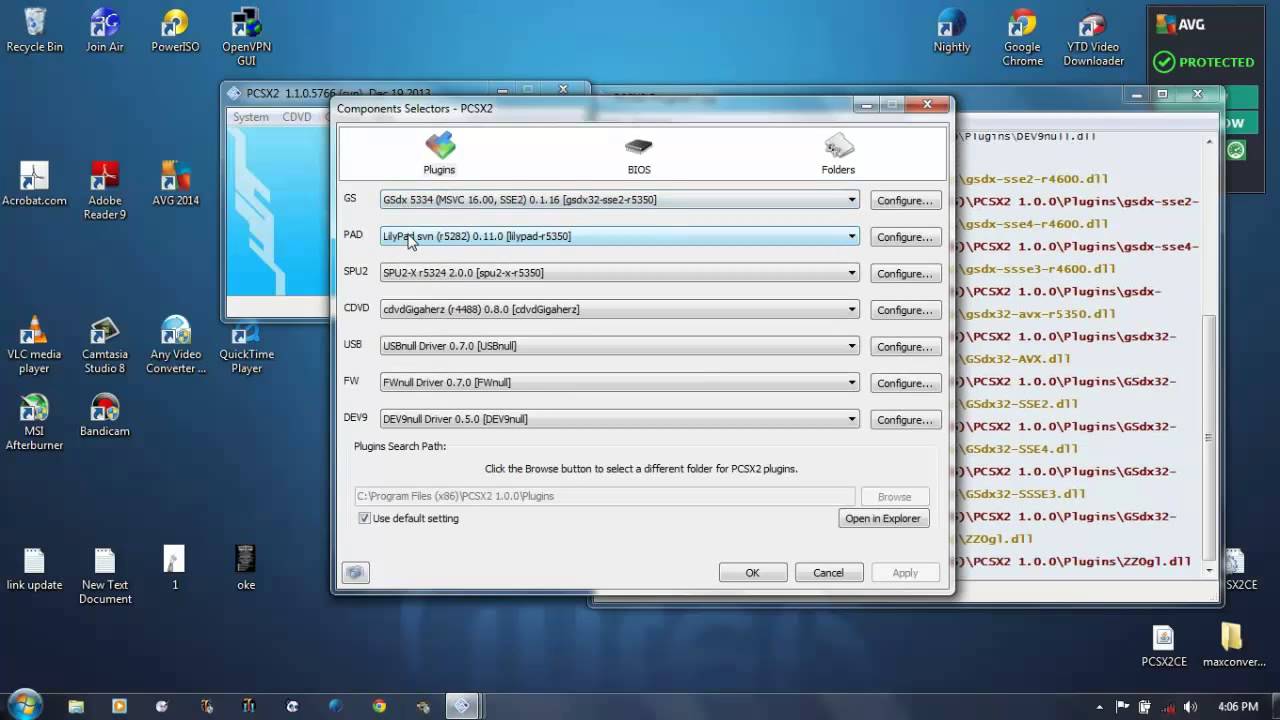
Task: Select the Join Air desktop icon
Action: pyautogui.click(x=104, y=31)
